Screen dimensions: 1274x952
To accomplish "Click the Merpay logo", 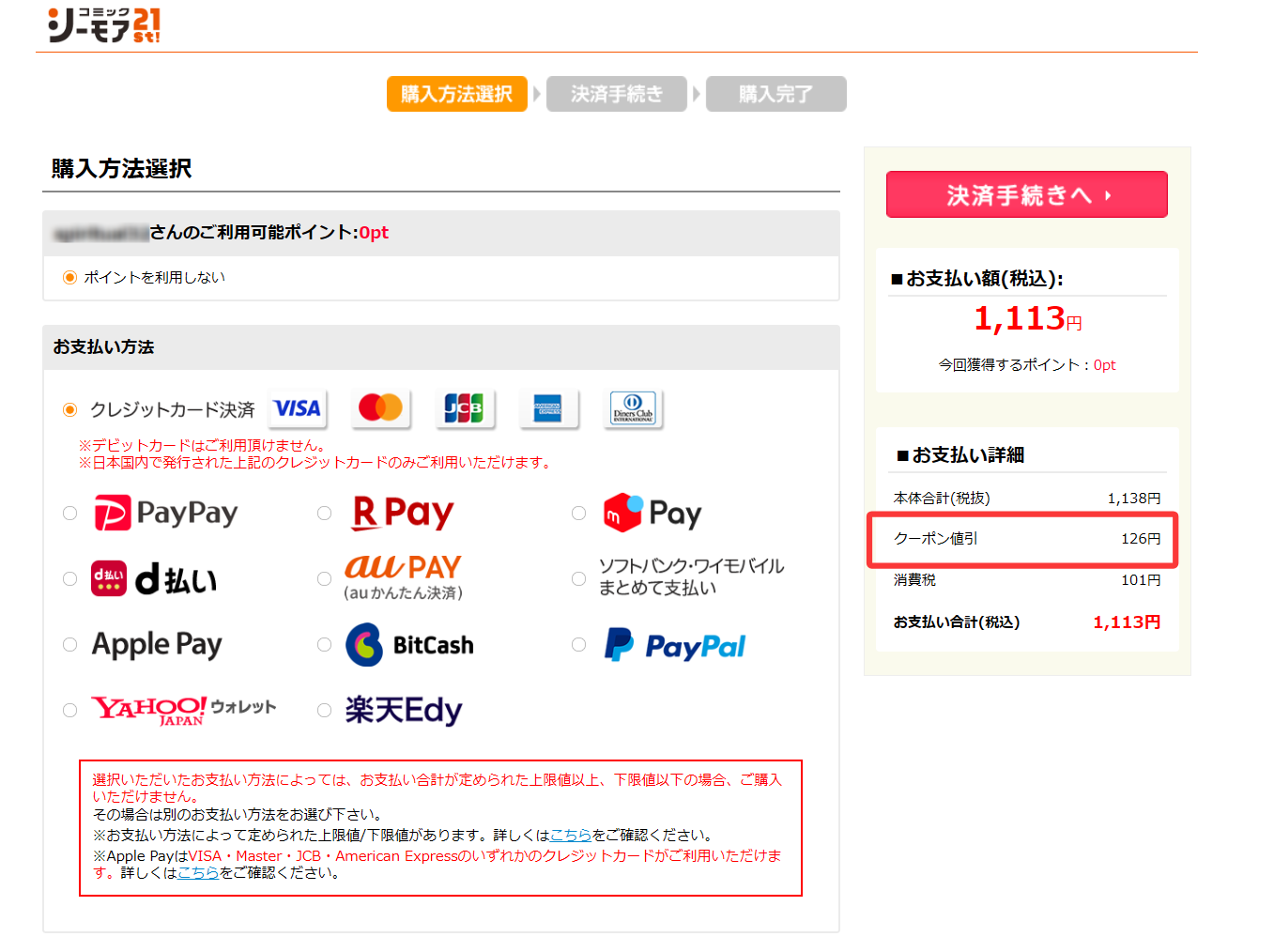I will coord(652,513).
